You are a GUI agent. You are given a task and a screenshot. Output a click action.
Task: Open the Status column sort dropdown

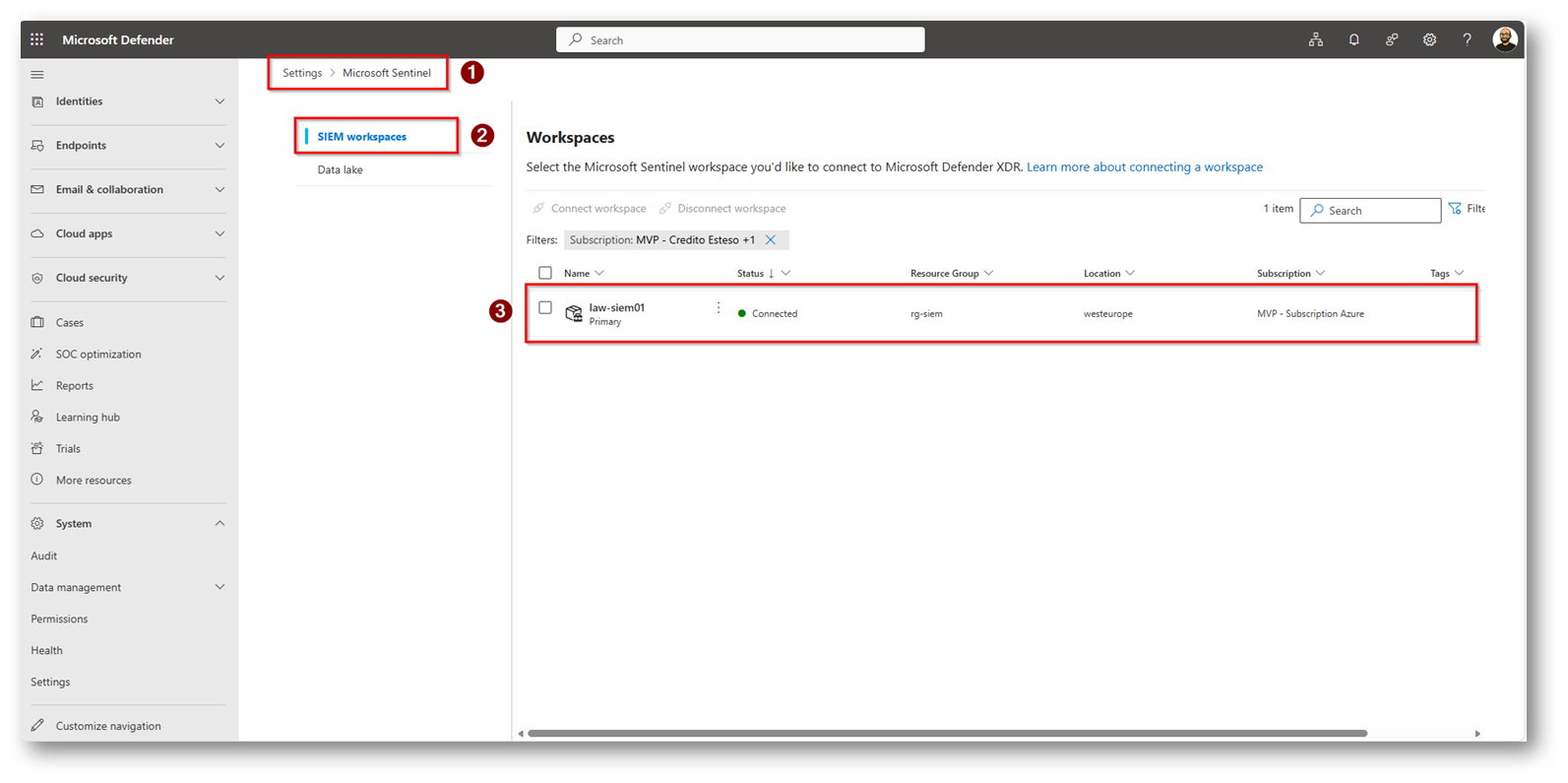tap(785, 273)
